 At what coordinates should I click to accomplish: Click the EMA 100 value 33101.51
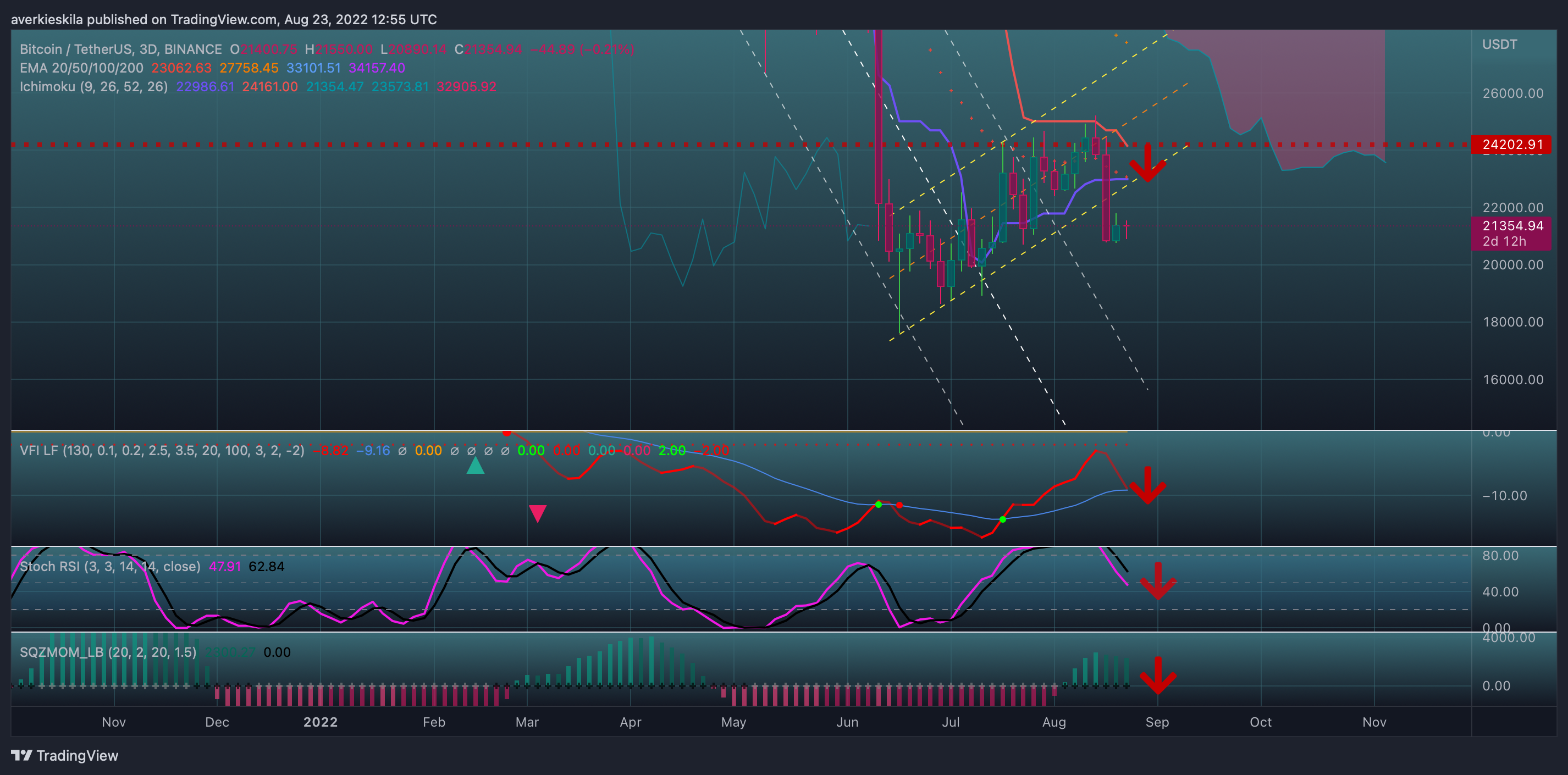point(313,68)
